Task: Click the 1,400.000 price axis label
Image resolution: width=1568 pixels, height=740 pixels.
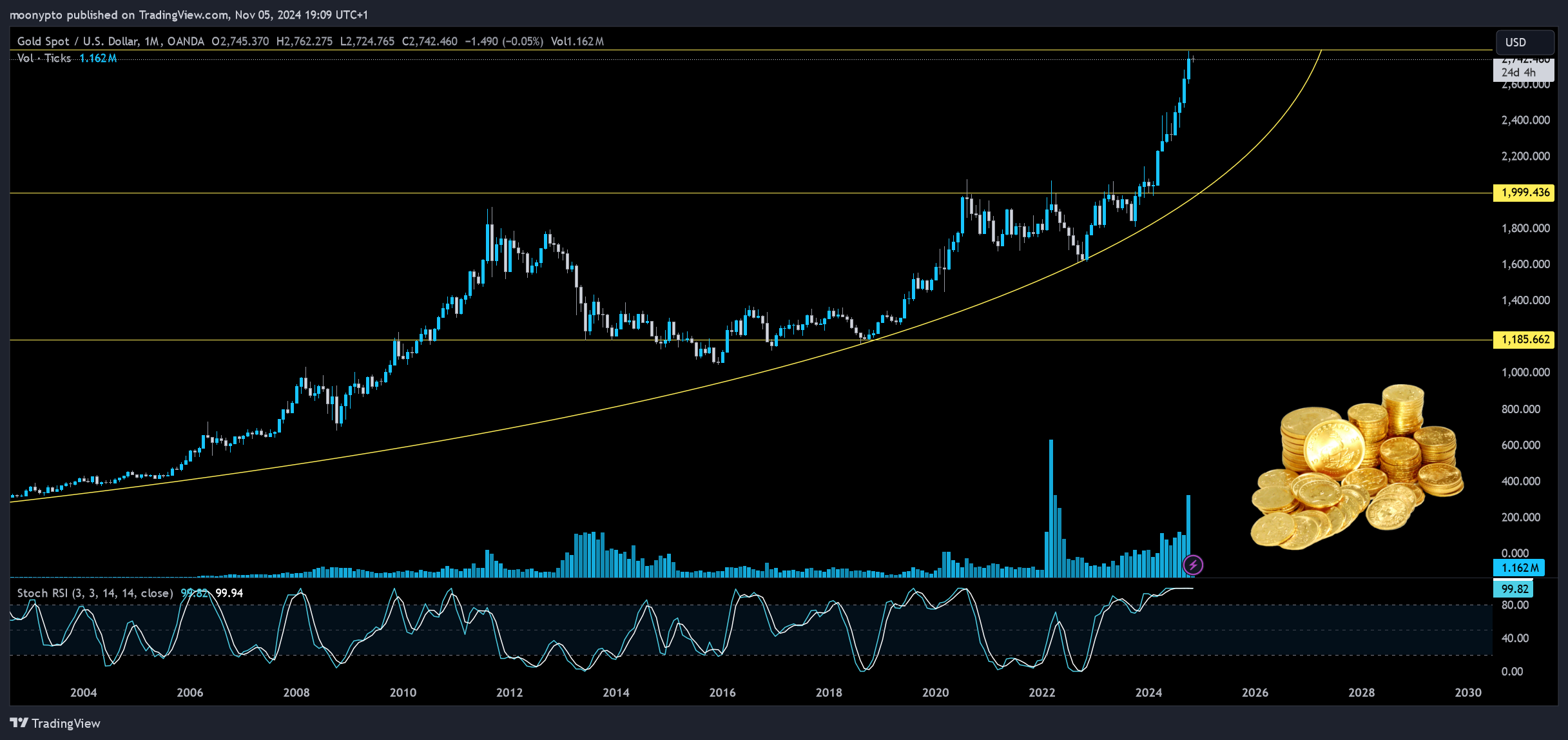Action: click(1525, 300)
